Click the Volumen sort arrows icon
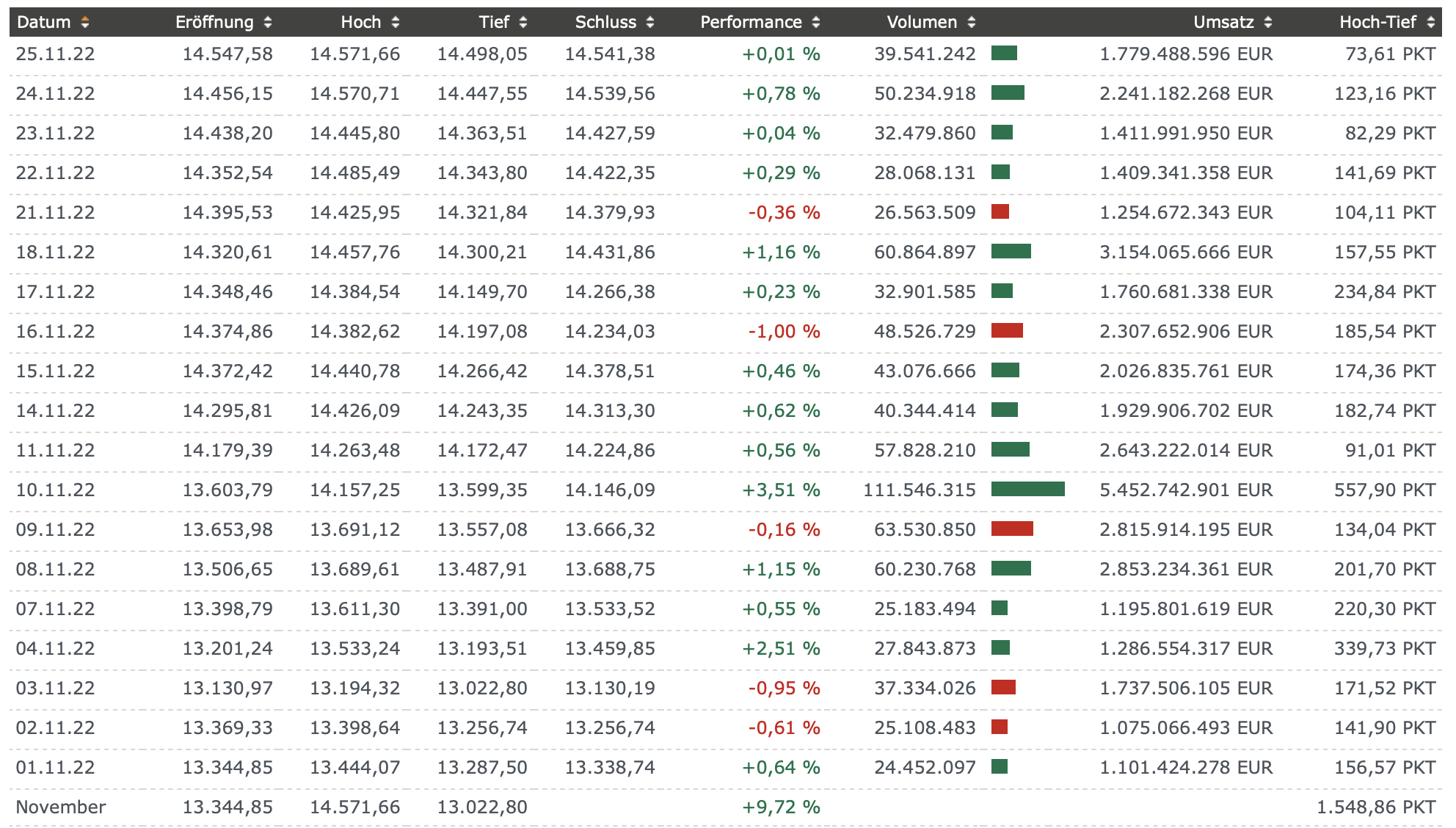Image resolution: width=1456 pixels, height=828 pixels. (x=972, y=23)
